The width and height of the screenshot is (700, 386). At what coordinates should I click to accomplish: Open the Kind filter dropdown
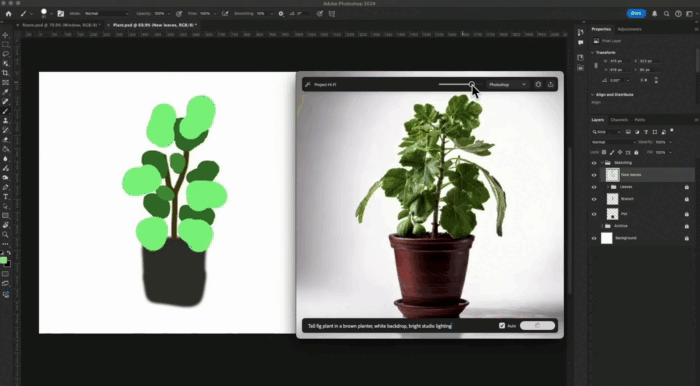coord(606,132)
